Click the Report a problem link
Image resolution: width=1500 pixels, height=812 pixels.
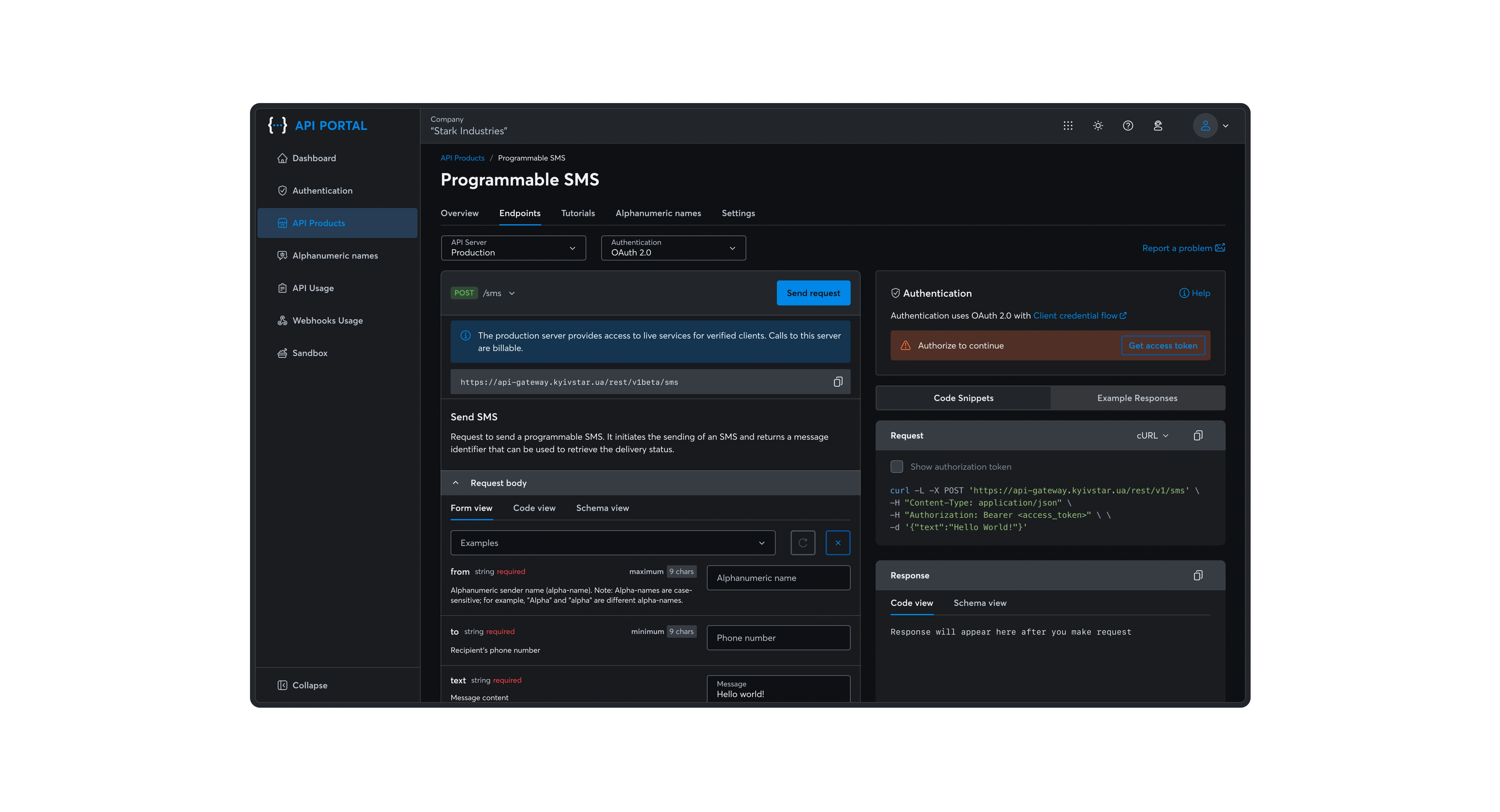1183,248
